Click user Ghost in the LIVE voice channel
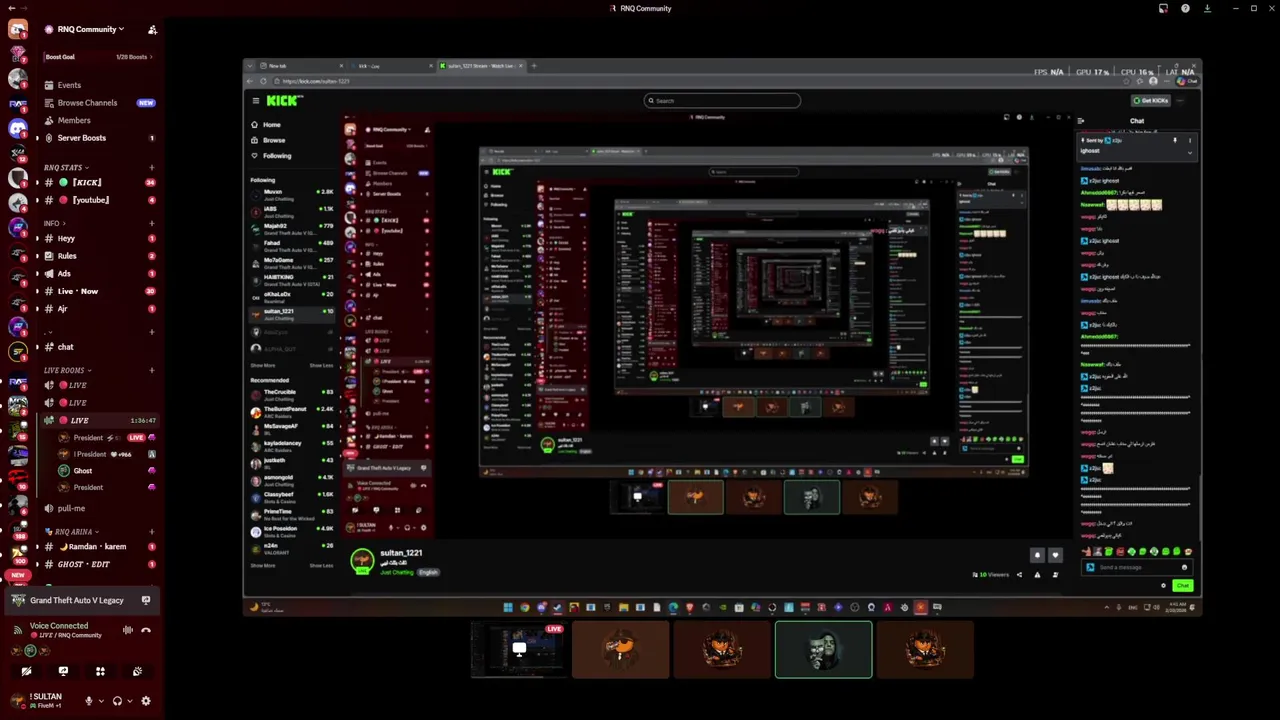 [x=105, y=471]
